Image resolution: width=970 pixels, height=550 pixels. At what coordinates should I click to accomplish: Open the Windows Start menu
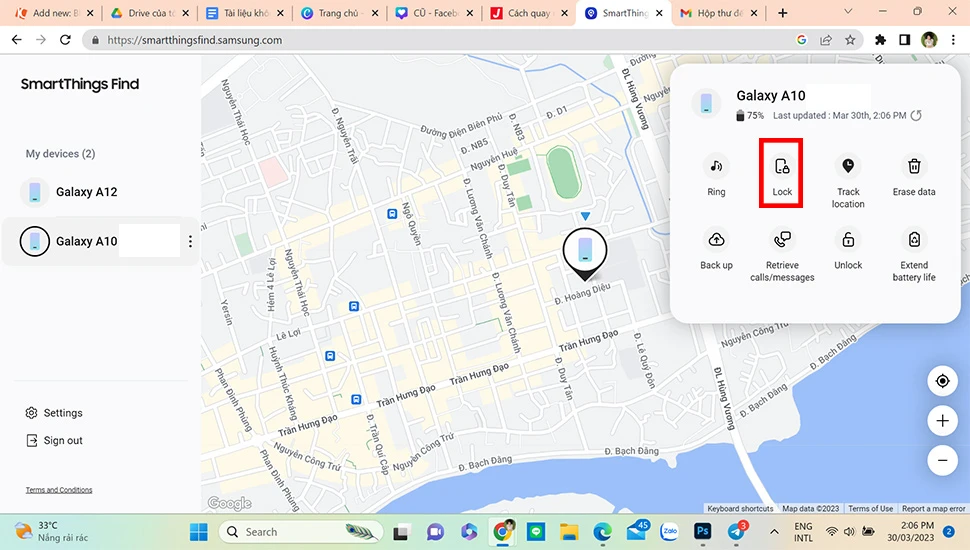click(x=199, y=531)
